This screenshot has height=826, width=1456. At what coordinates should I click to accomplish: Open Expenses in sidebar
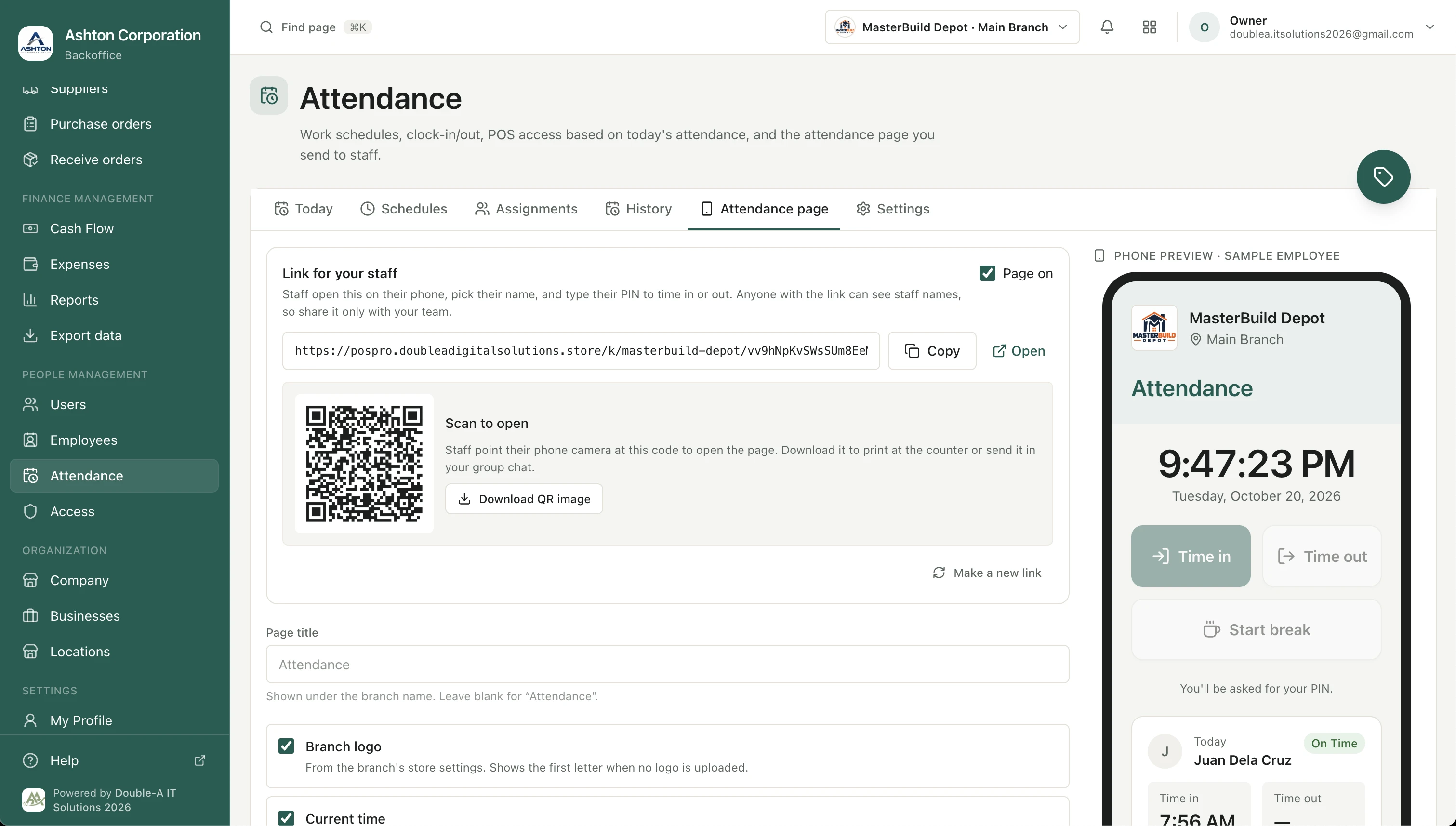pyautogui.click(x=114, y=265)
